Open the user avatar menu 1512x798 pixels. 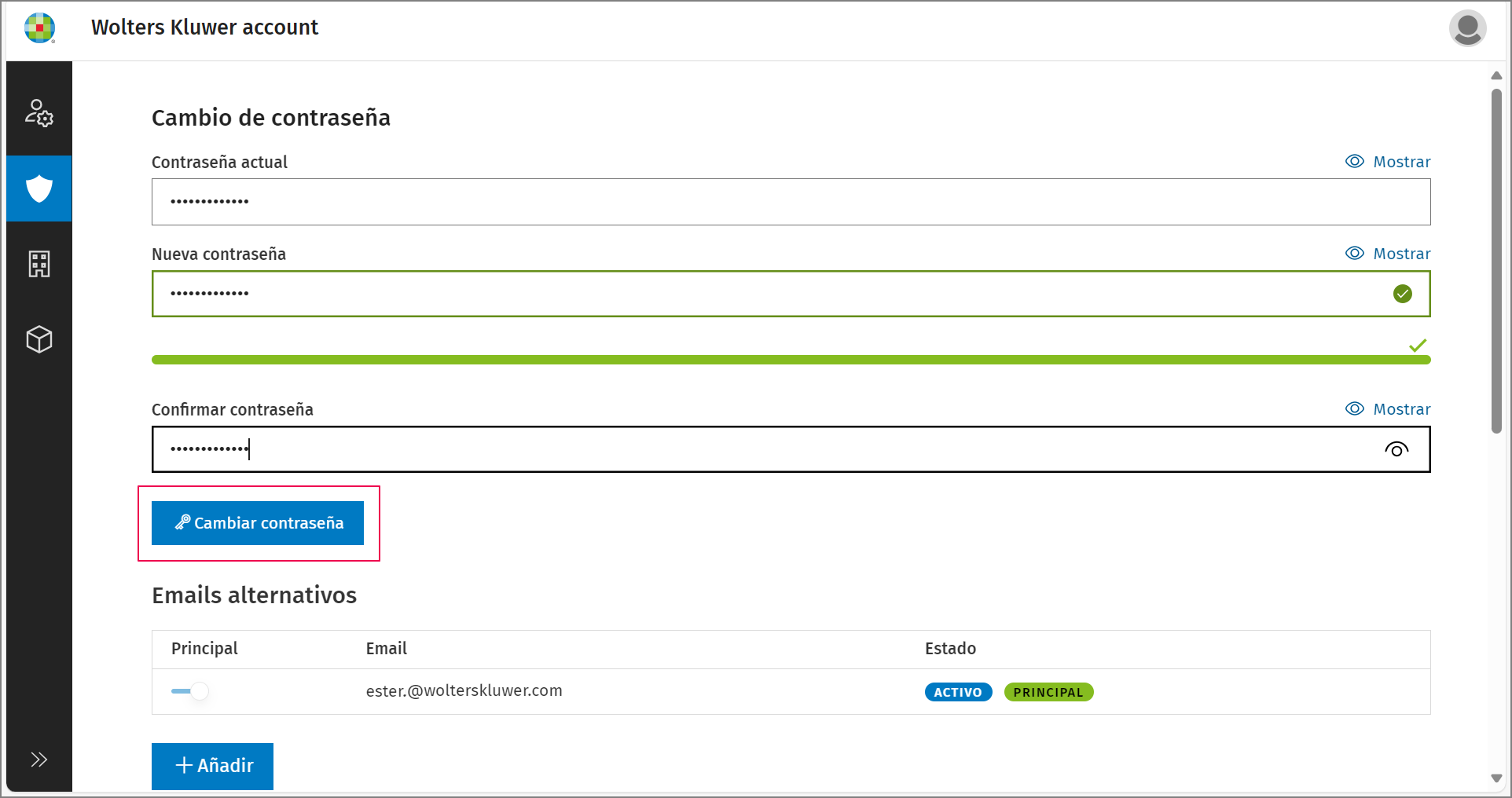(1467, 28)
